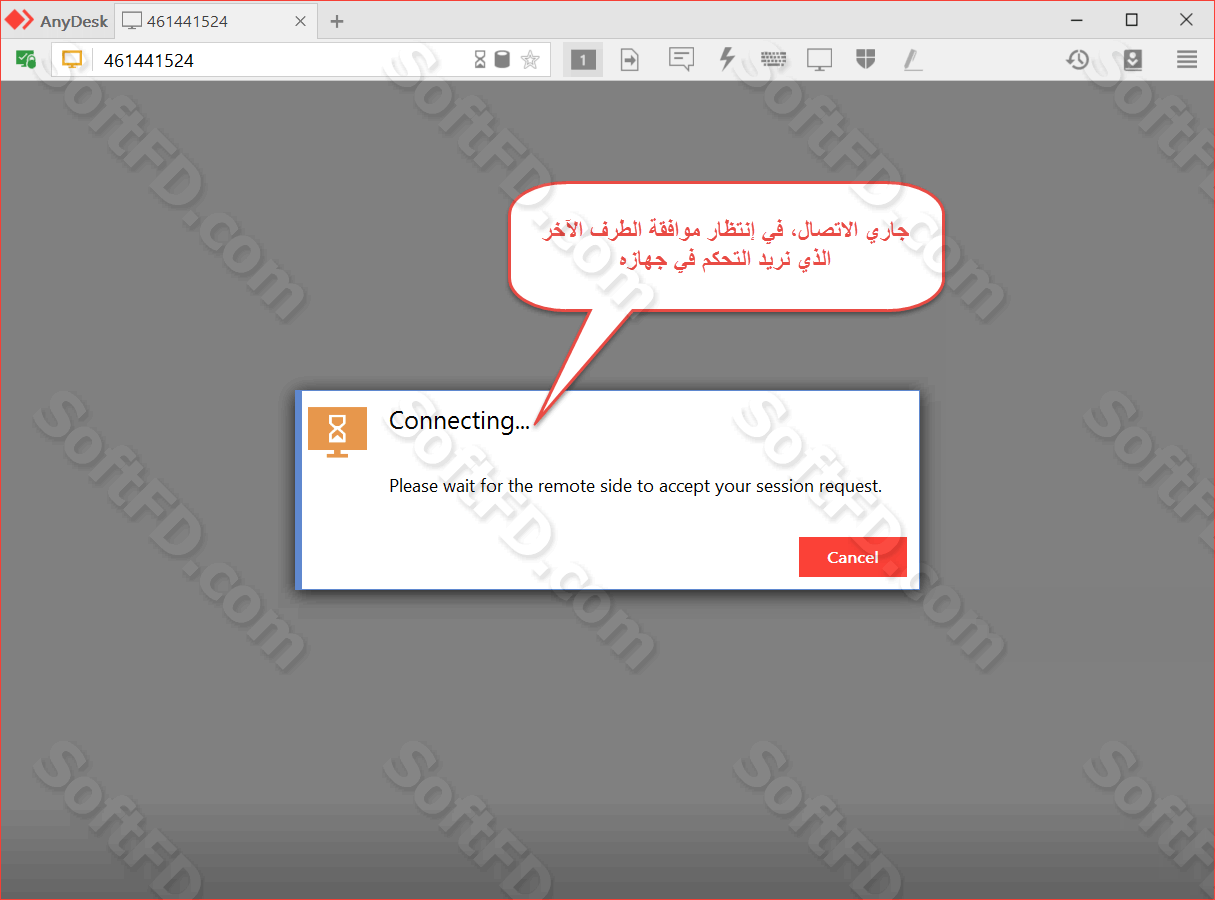1215x900 pixels.
Task: Click the green connection status icon
Action: pyautogui.click(x=26, y=60)
